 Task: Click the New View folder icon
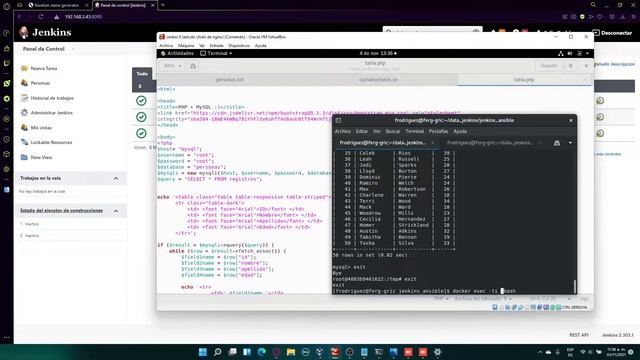tap(24, 157)
